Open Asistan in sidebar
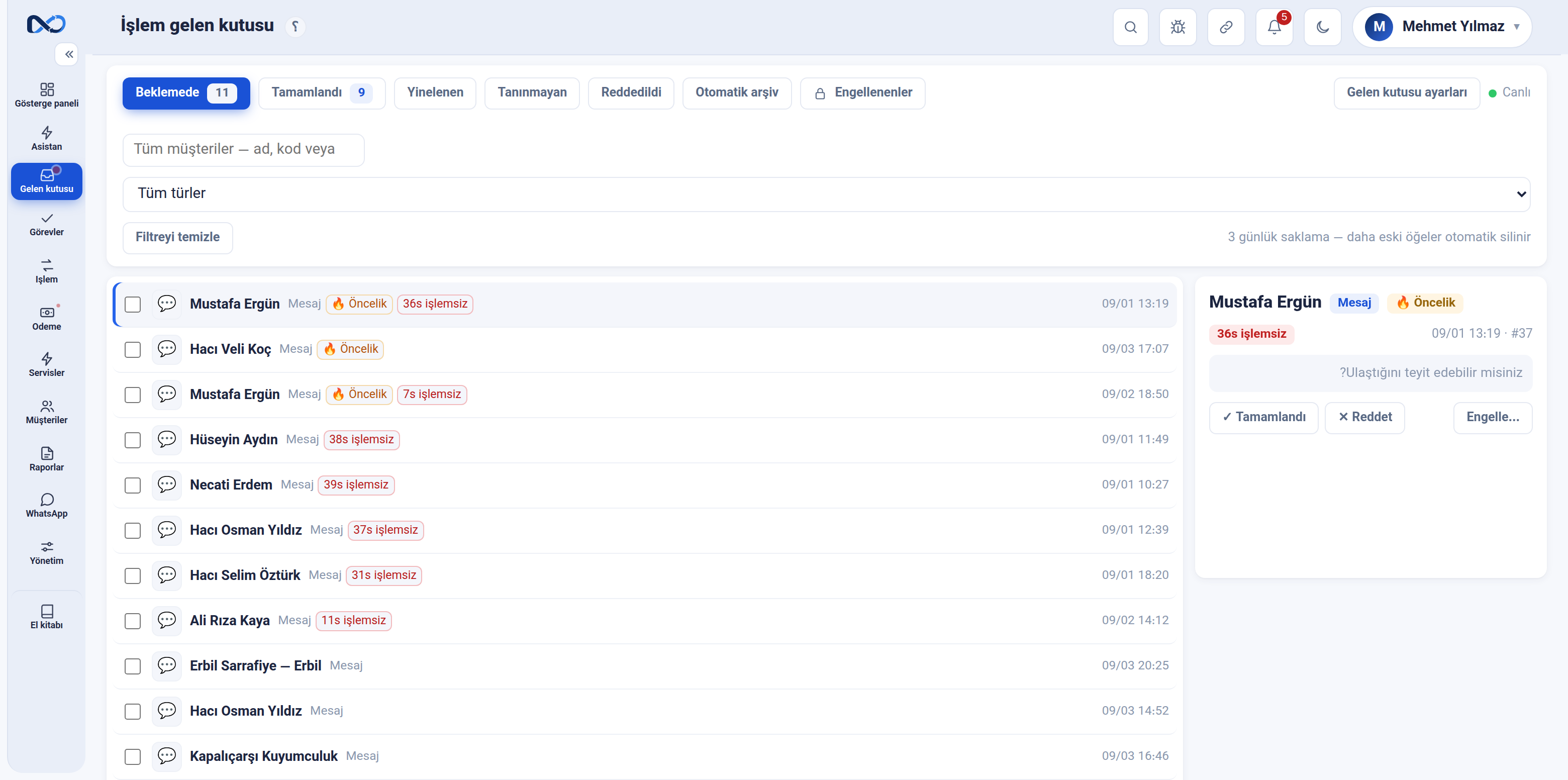This screenshot has height=780, width=1568. pyautogui.click(x=47, y=138)
